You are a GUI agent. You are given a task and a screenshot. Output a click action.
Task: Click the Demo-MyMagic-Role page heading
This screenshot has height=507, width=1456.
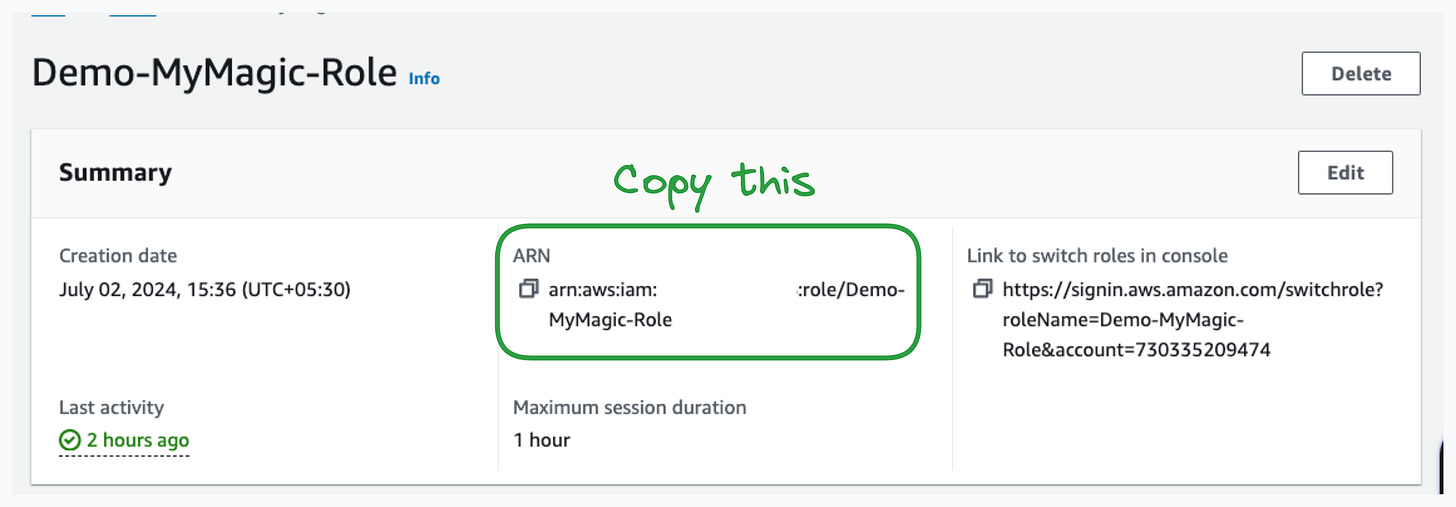[x=214, y=74]
